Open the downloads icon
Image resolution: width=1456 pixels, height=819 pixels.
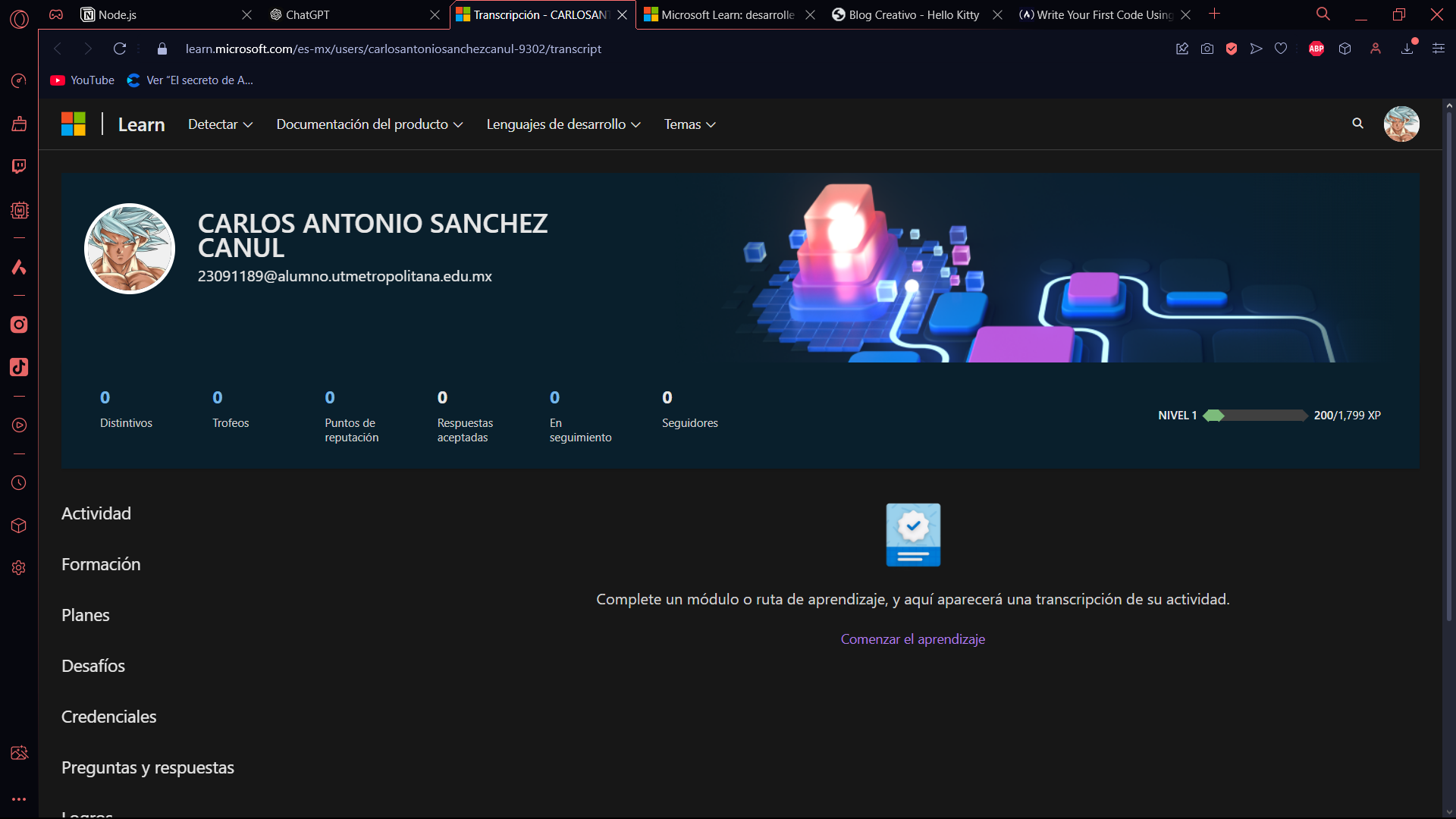click(x=1407, y=49)
